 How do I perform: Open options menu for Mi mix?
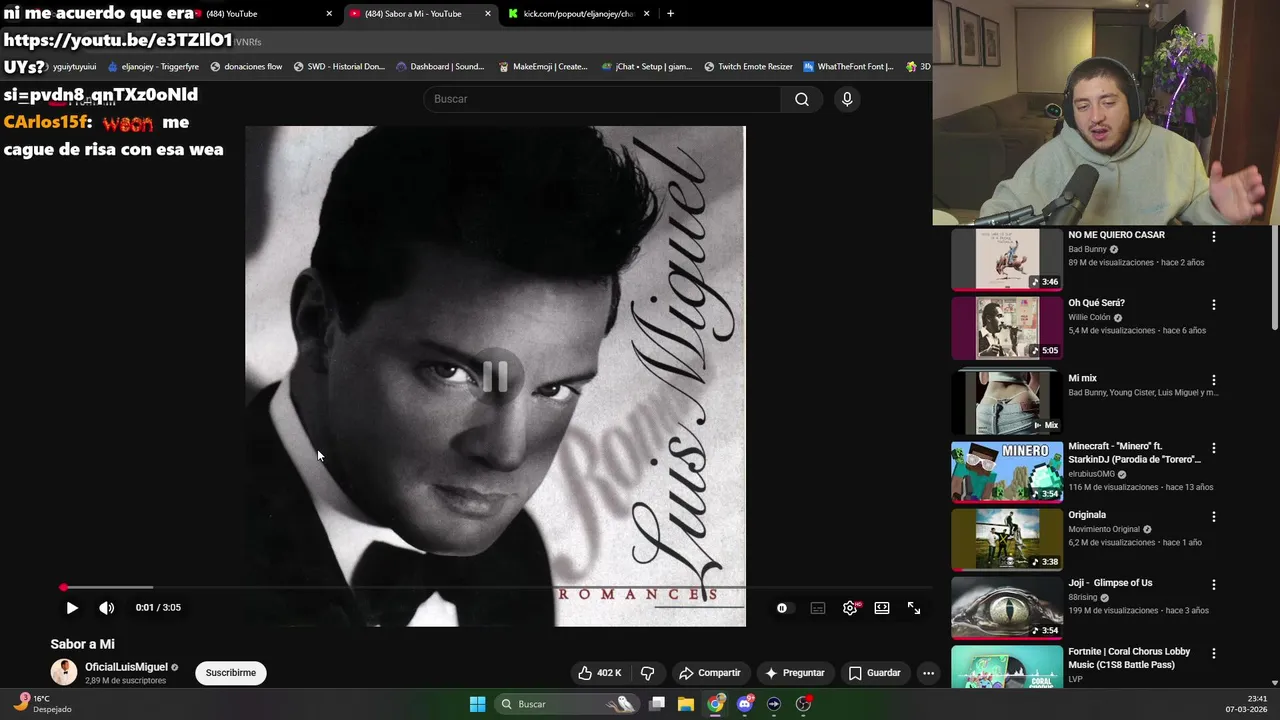tap(1214, 381)
